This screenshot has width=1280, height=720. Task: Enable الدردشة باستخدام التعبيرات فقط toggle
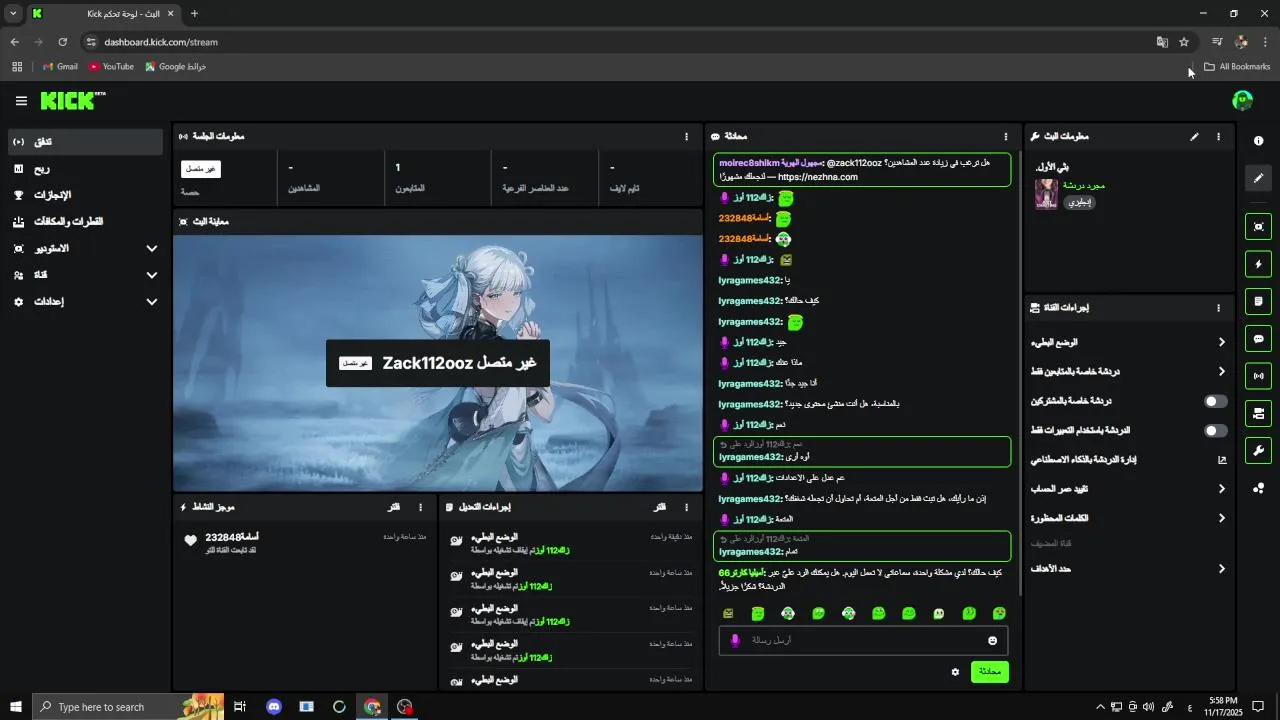click(x=1215, y=431)
